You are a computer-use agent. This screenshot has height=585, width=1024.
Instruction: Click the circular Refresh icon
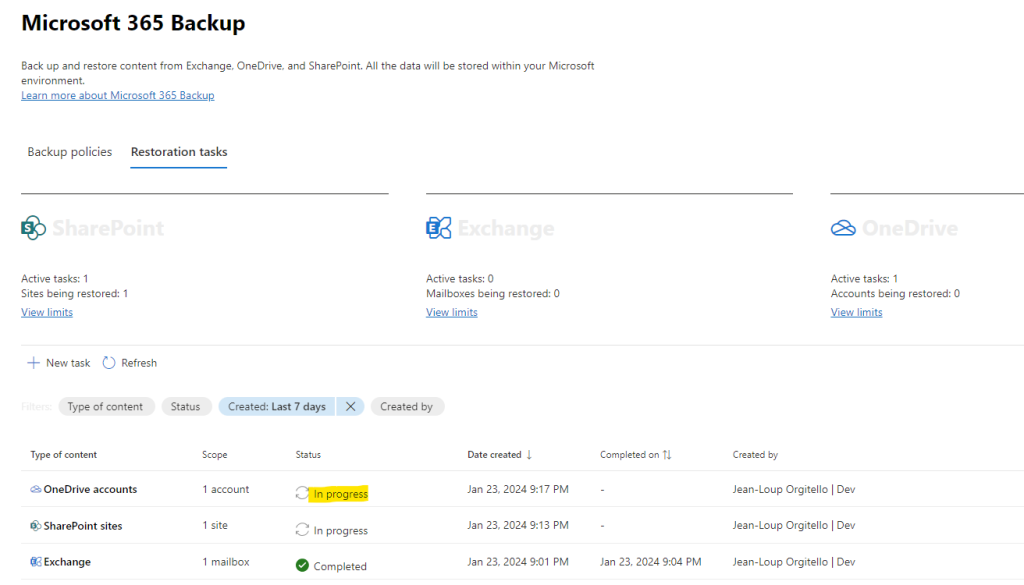109,363
